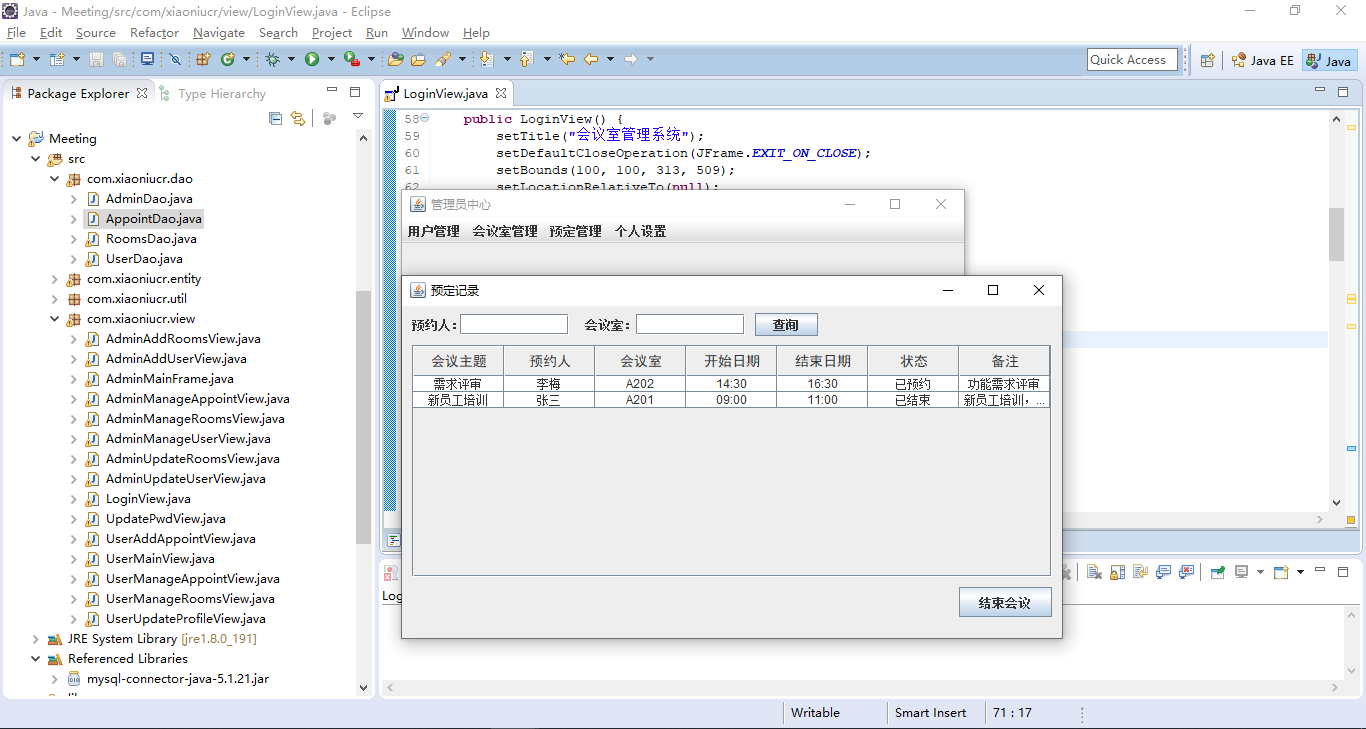Open the Run button dropdown arrow

tap(331, 59)
